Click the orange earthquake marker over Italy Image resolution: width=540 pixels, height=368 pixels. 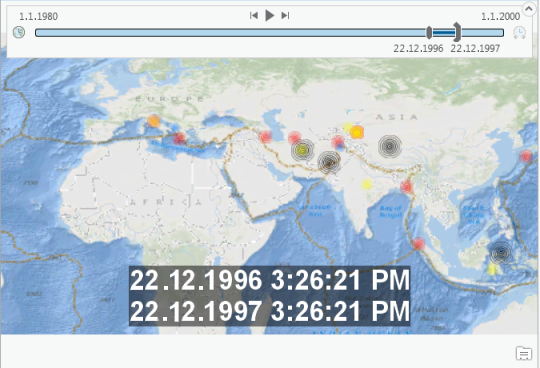click(154, 121)
